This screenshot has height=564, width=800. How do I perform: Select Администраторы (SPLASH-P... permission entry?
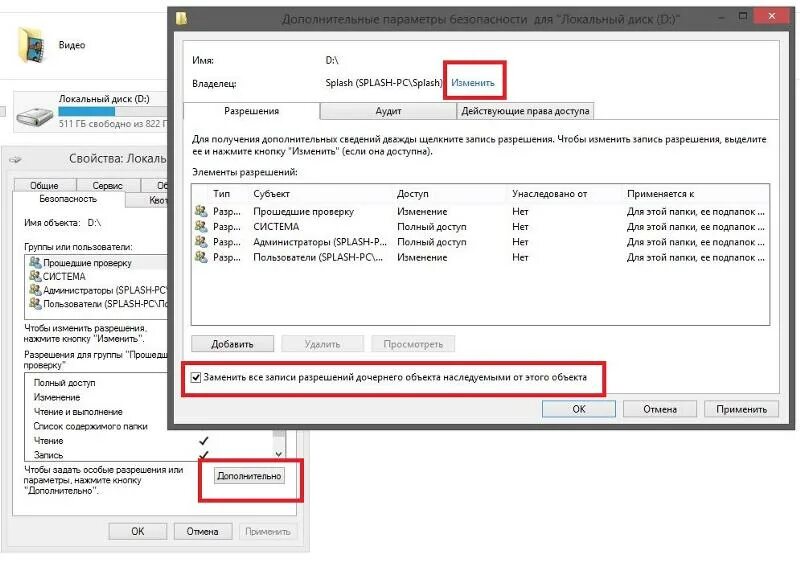(480, 242)
